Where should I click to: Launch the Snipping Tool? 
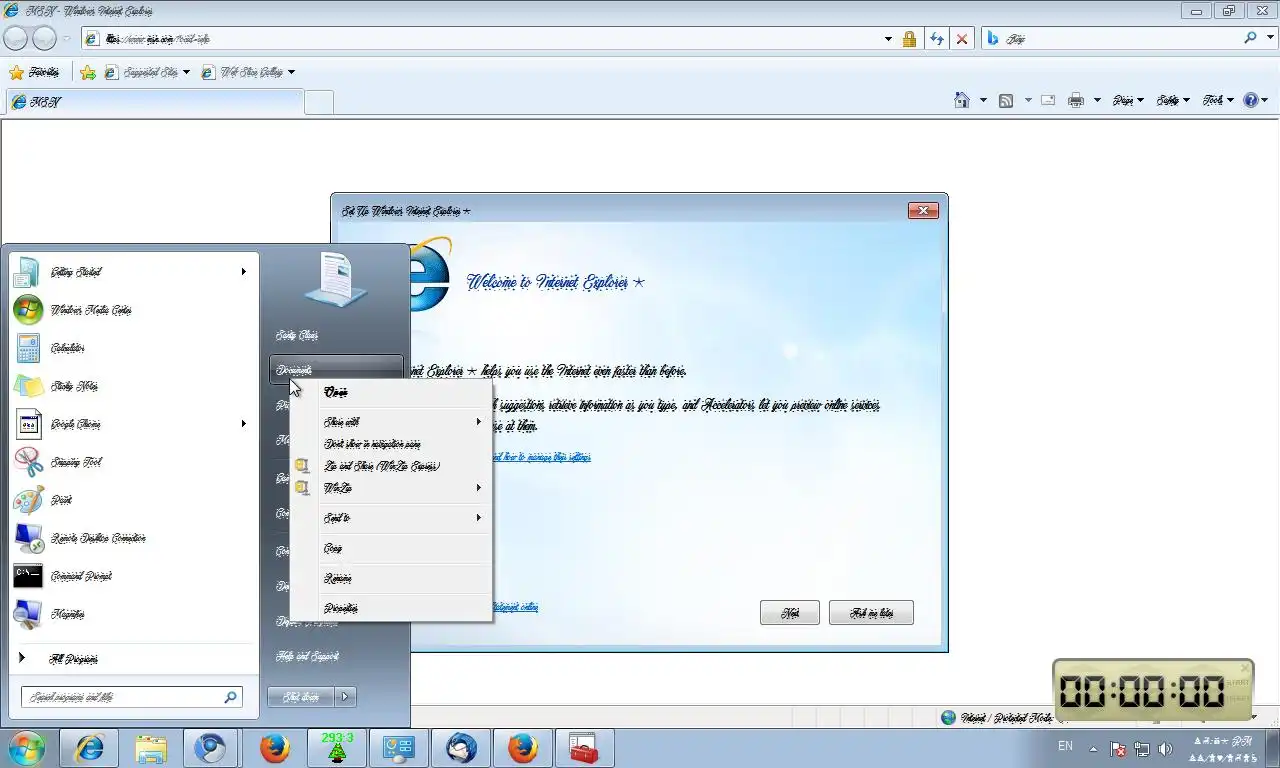[x=130, y=462]
